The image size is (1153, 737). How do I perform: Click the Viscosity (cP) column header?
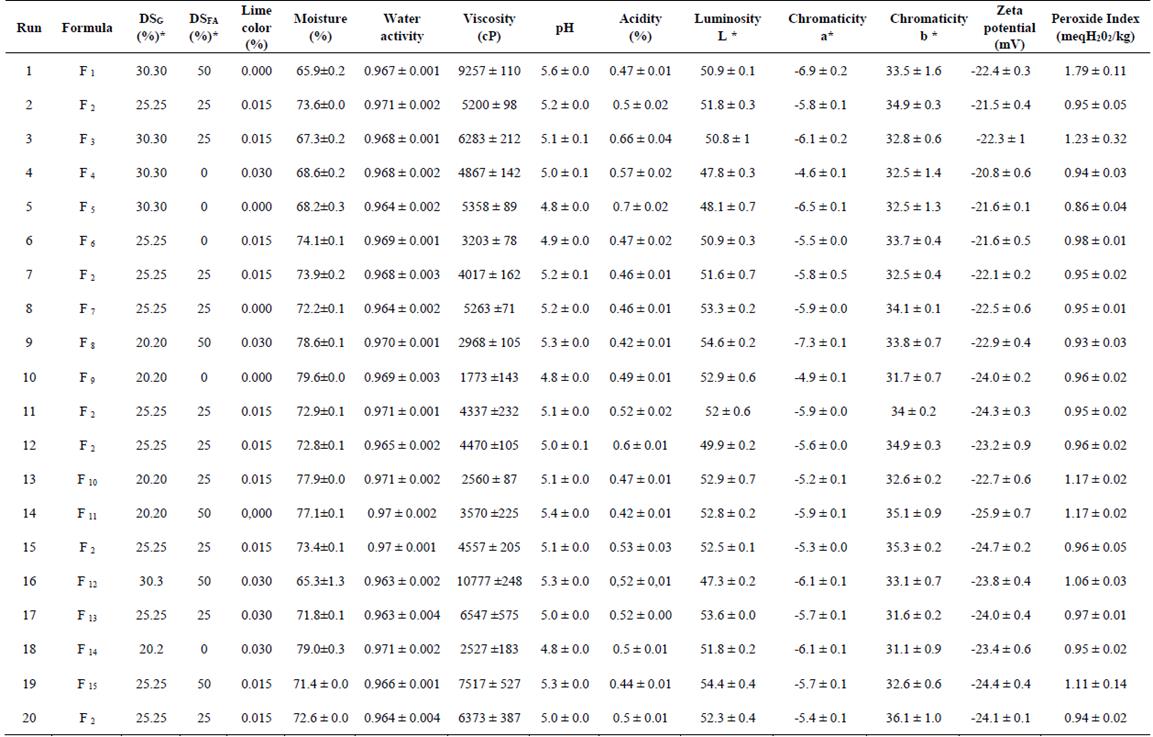(x=490, y=27)
